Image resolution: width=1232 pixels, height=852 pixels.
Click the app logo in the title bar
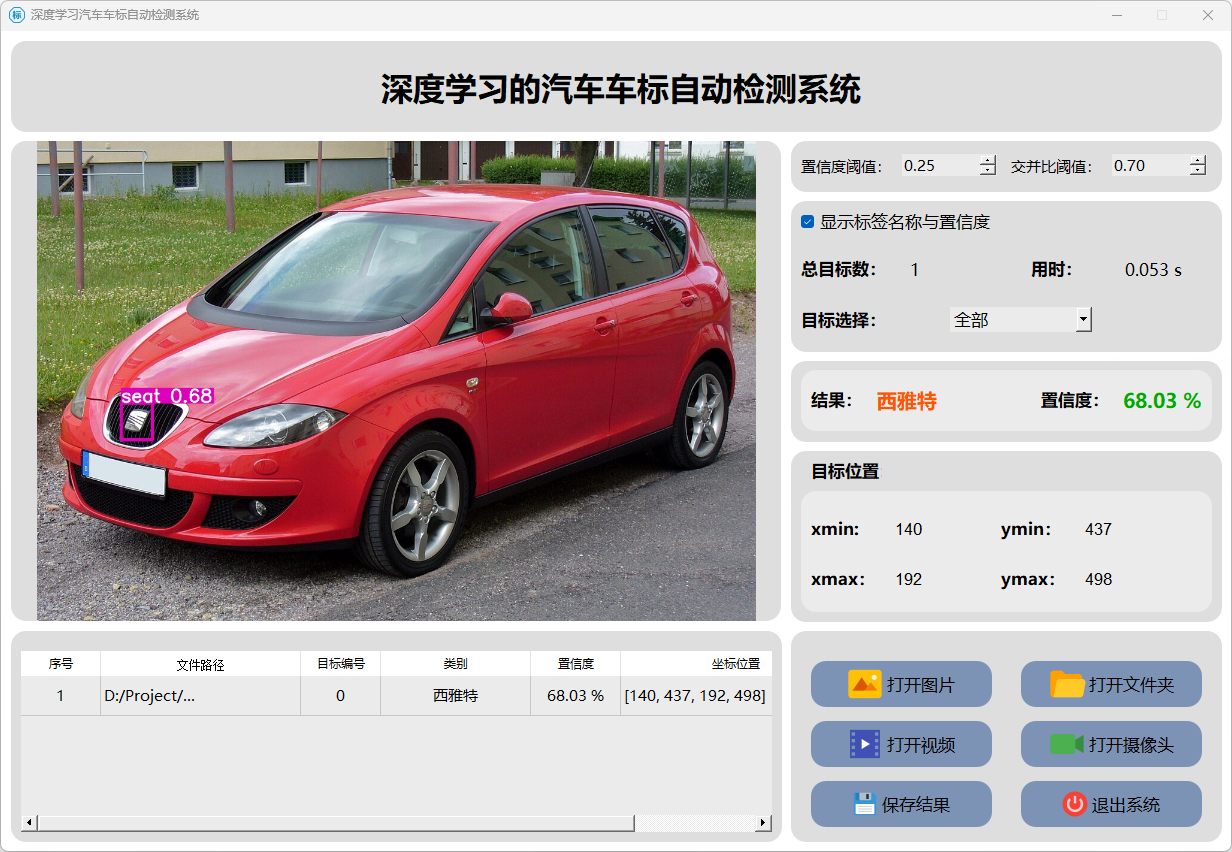coord(17,15)
